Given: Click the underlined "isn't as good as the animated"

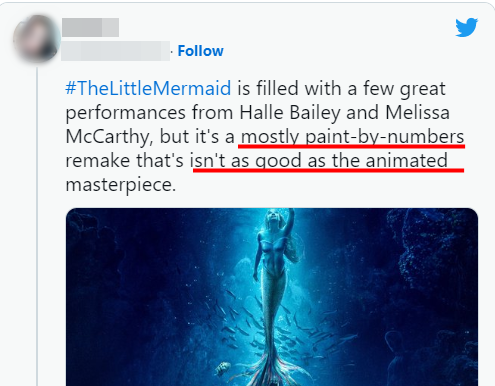Looking at the screenshot, I should [319, 161].
